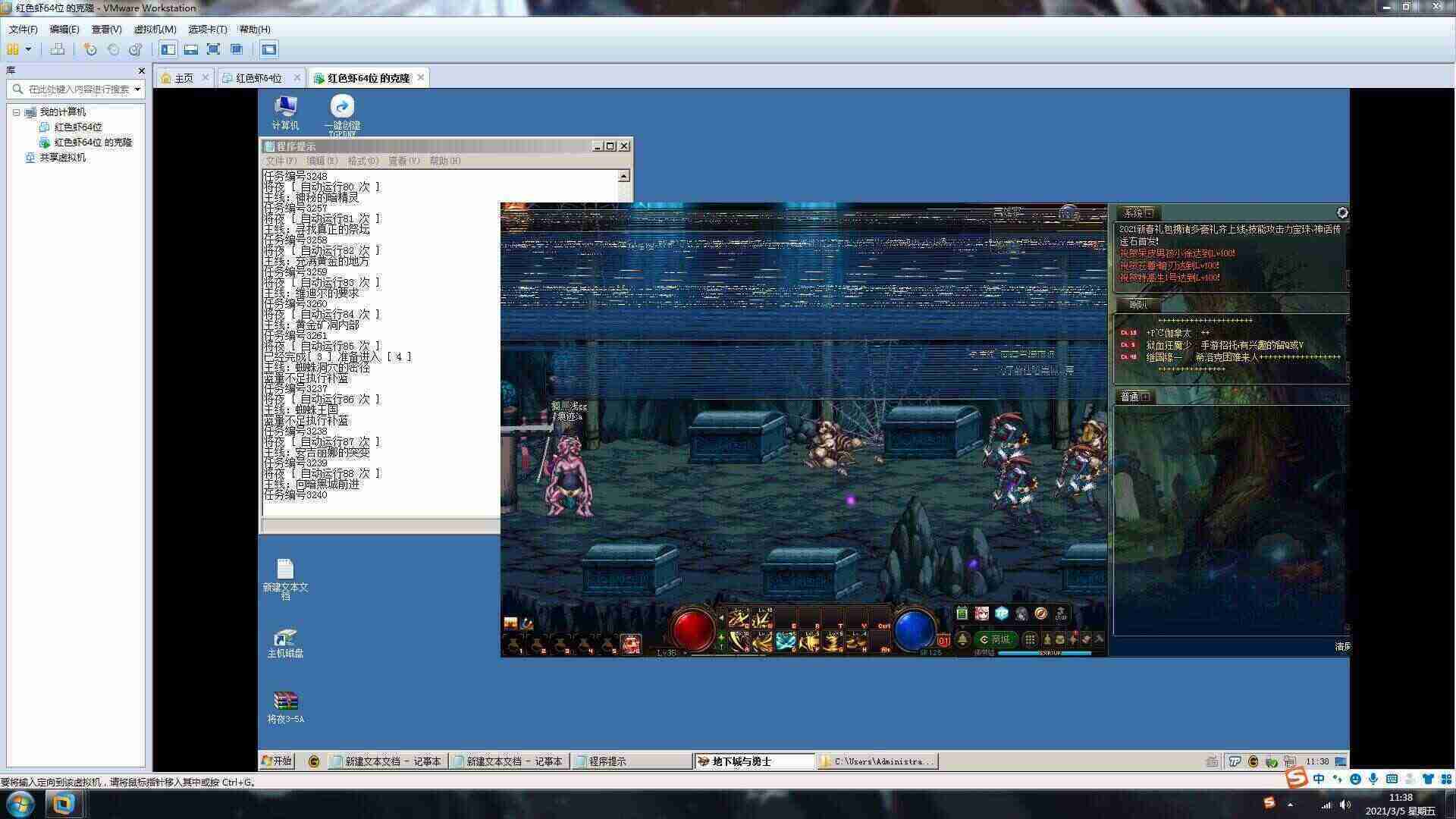Viewport: 1456px width, 819px height.
Task: Open the 选项卡(T) menu
Action: (x=207, y=29)
